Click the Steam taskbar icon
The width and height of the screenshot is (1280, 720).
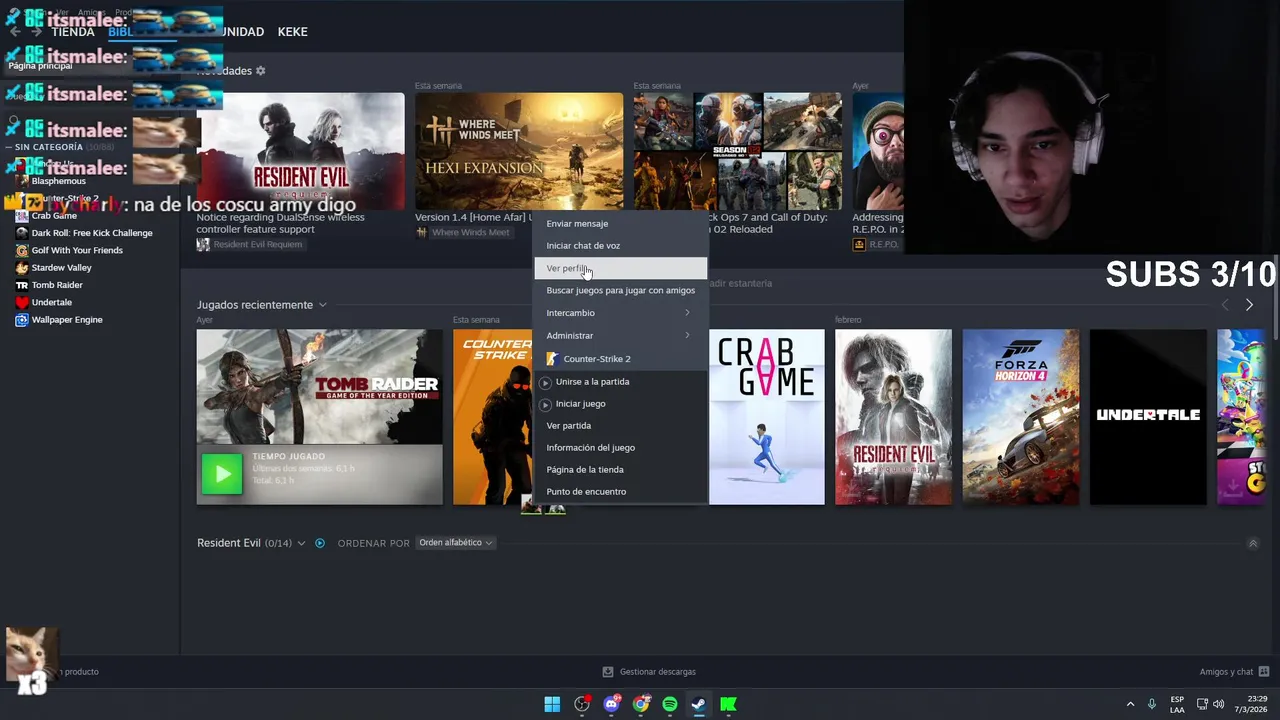click(699, 704)
